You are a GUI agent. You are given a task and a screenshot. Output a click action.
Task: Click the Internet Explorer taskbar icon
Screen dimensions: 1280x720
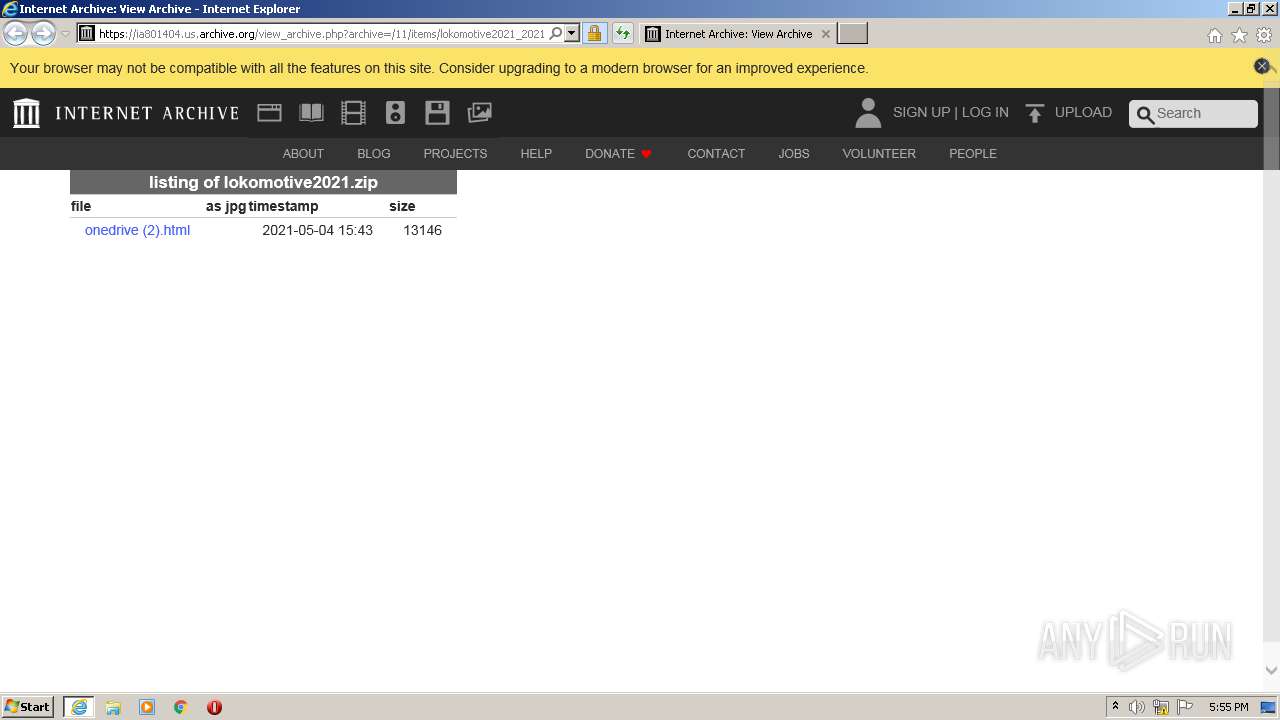pos(79,707)
